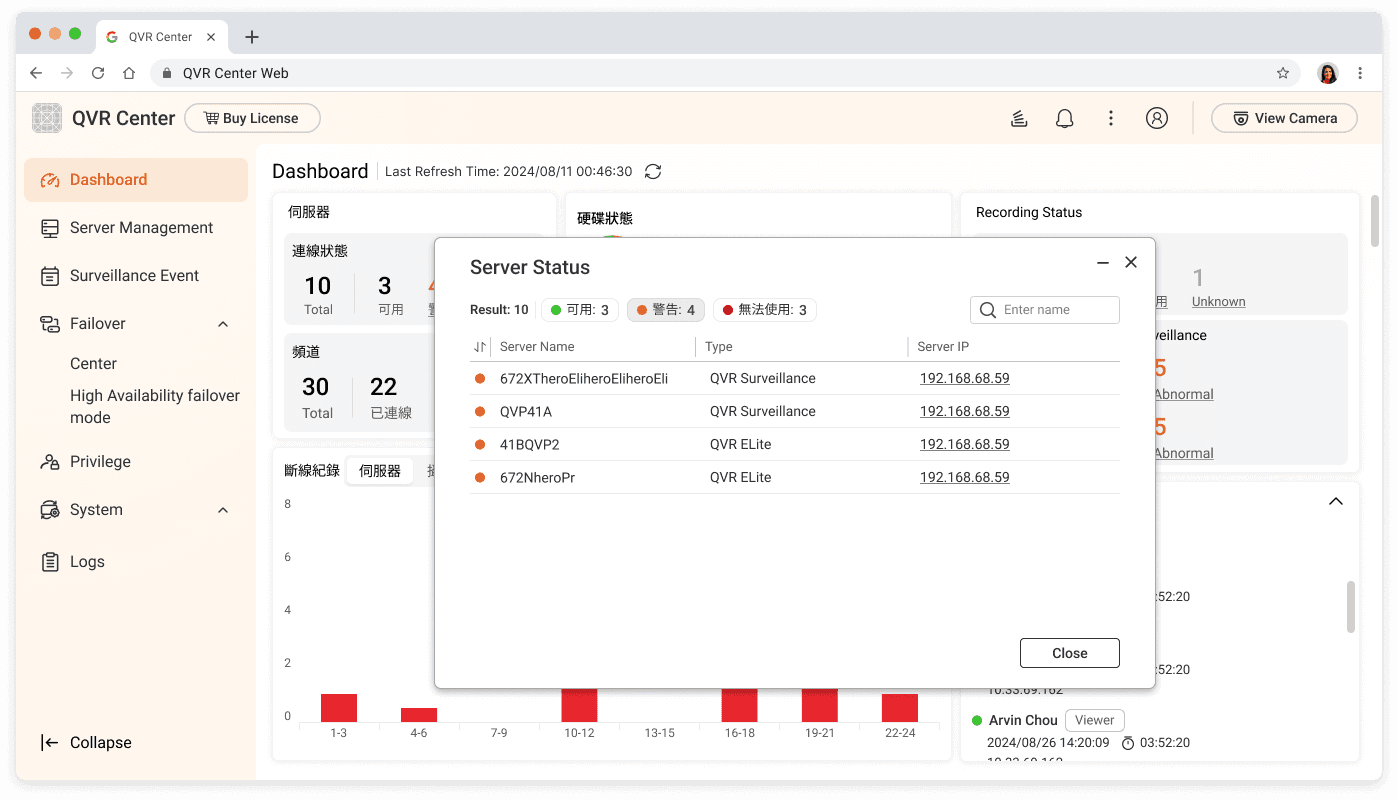Open the browser home icon
This screenshot has width=1398, height=800.
tap(129, 73)
